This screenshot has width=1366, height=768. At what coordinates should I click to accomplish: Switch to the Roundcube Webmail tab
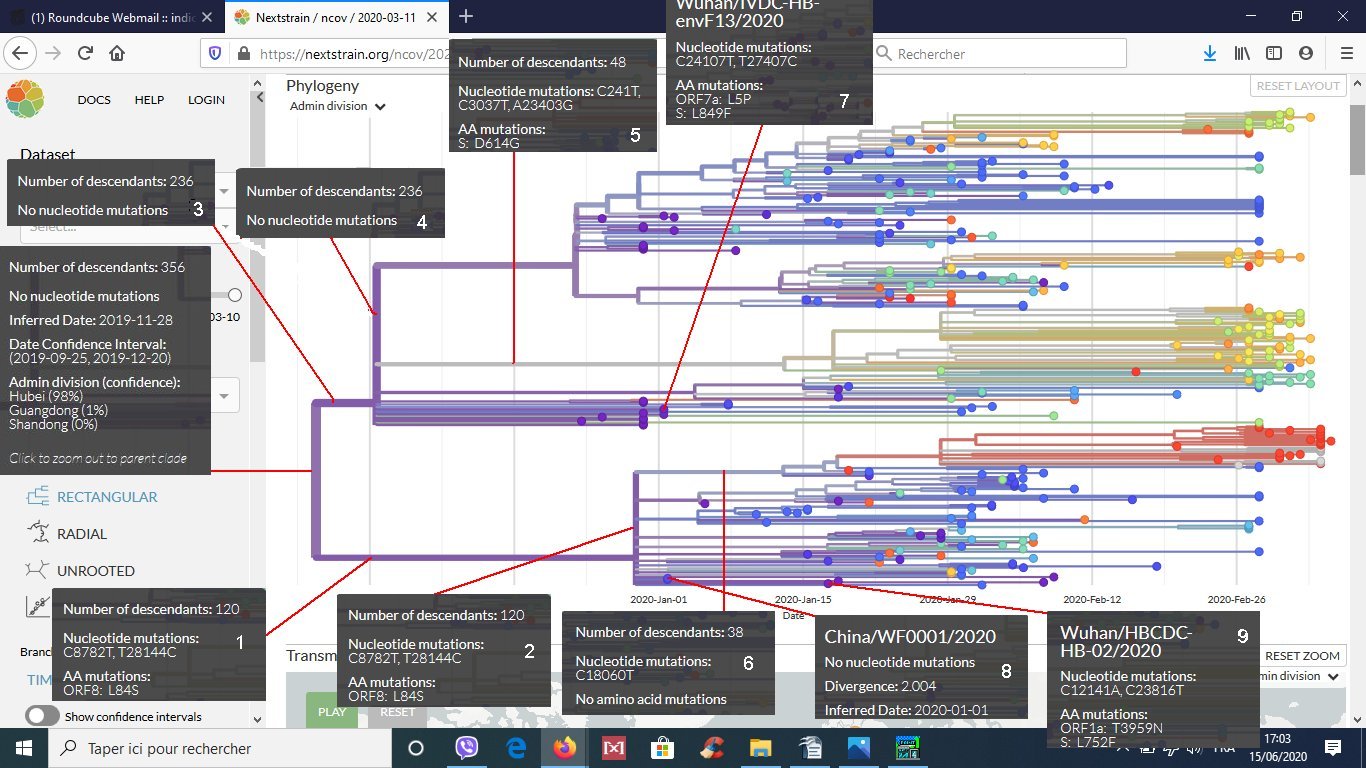coord(110,17)
